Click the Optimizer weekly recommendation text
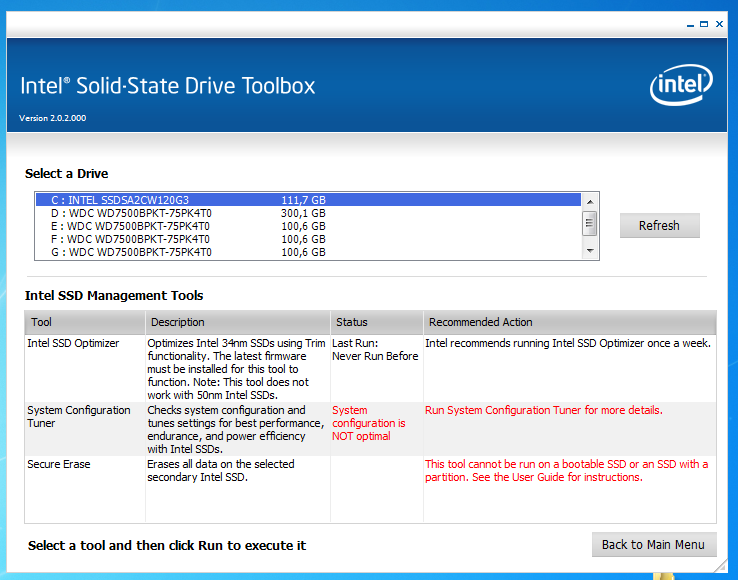This screenshot has height=580, width=738. click(x=568, y=343)
